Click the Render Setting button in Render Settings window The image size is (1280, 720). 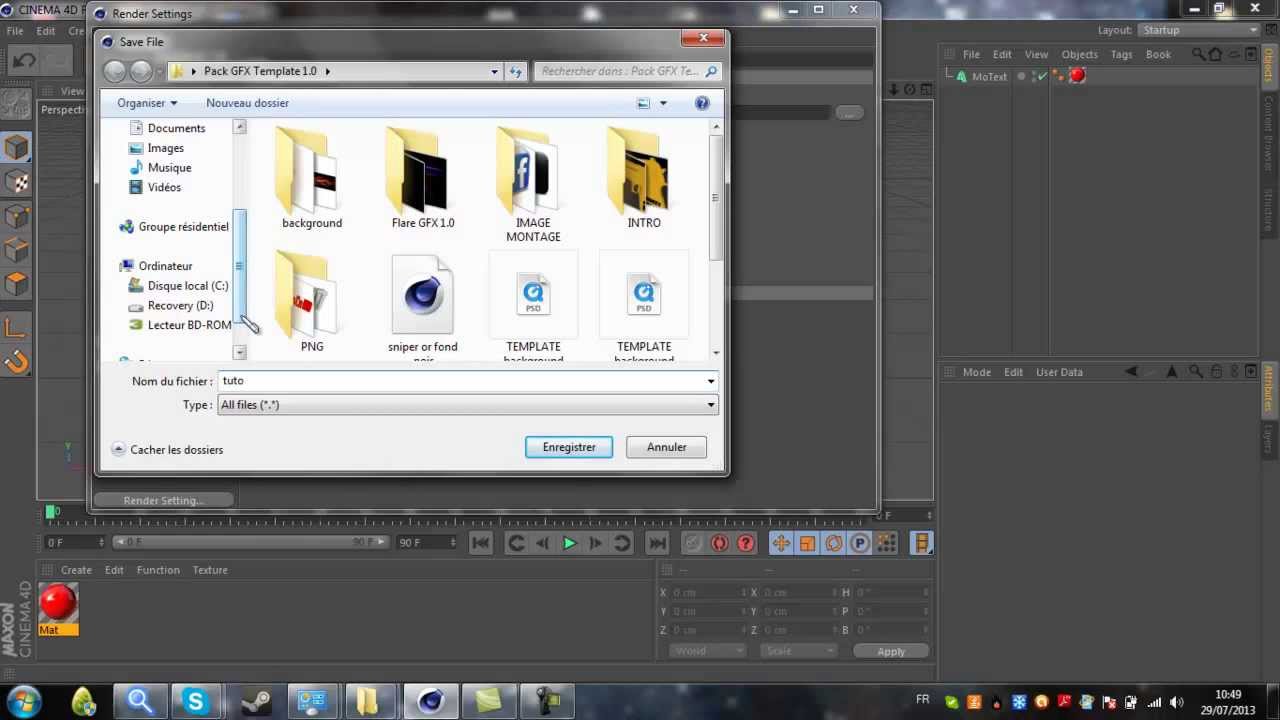(x=163, y=500)
